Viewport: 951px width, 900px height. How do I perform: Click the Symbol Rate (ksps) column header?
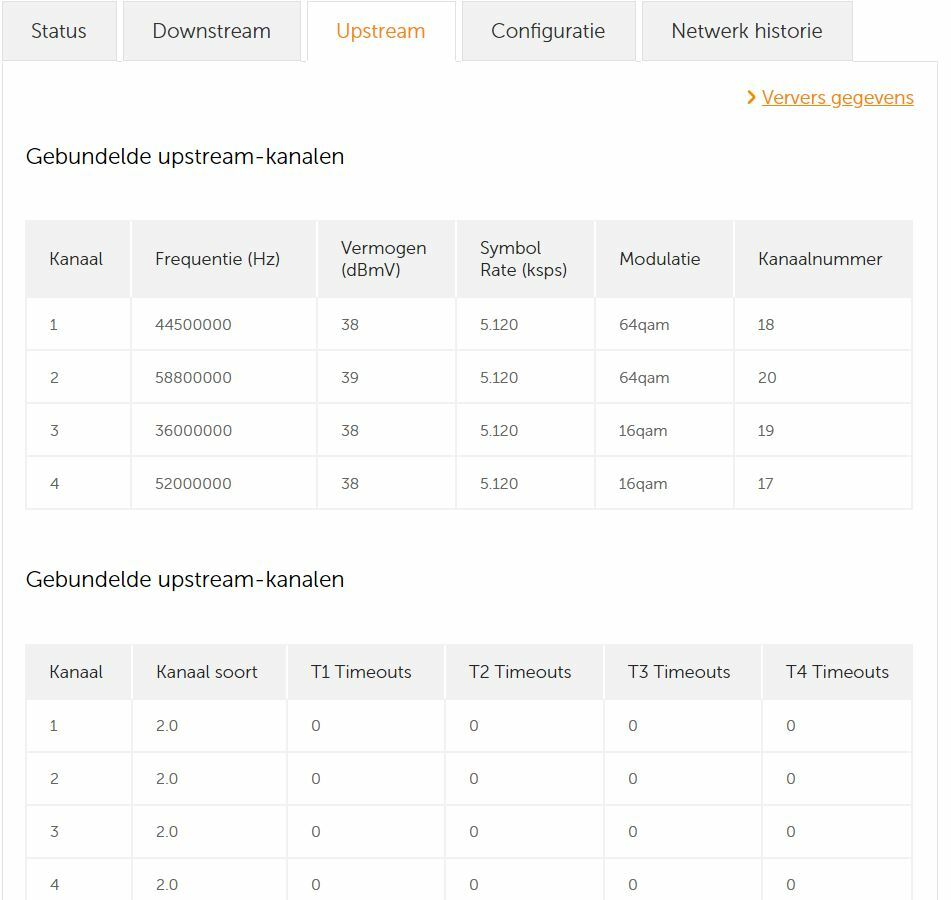tap(525, 259)
